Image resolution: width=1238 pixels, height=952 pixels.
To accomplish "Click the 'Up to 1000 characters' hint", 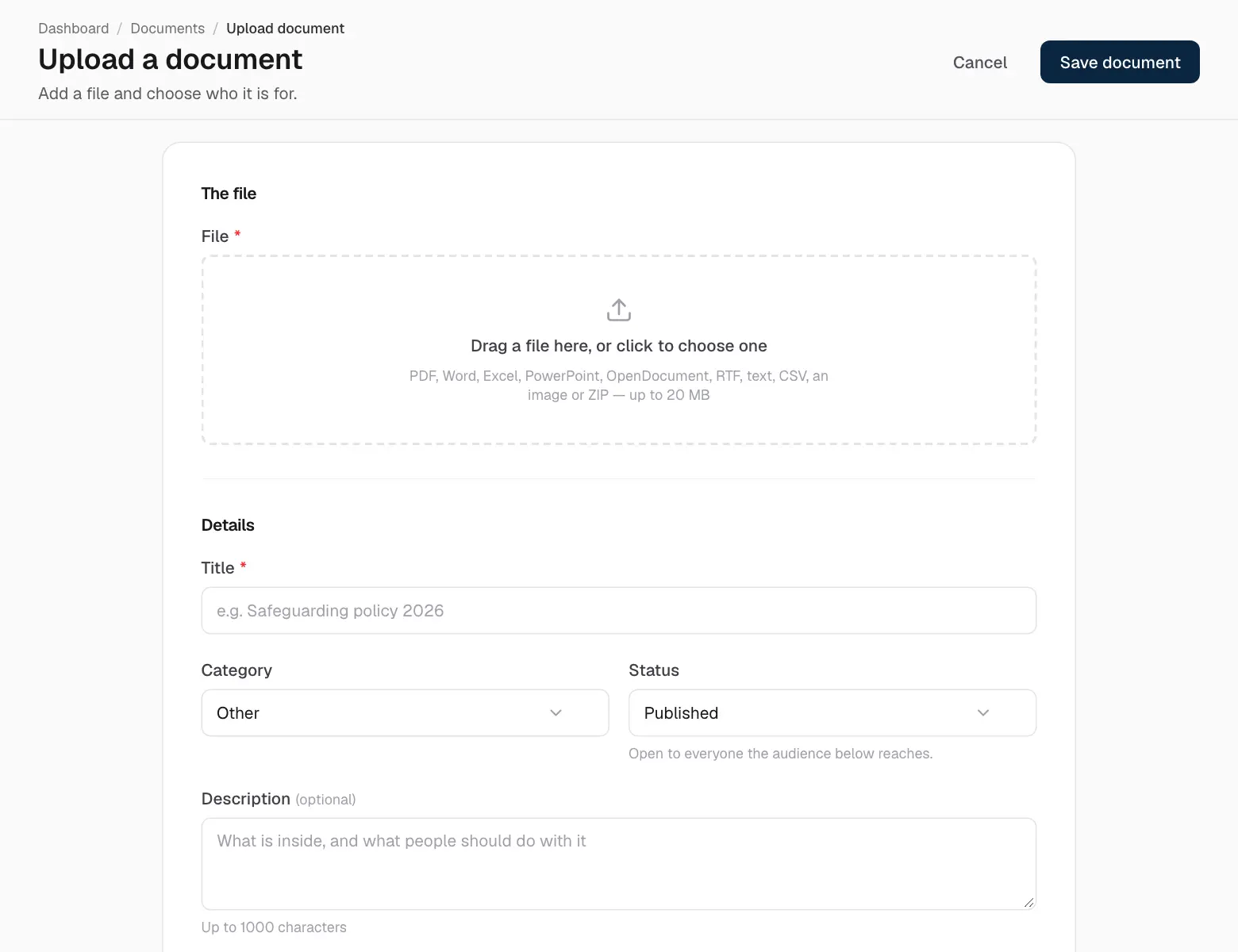I will click(274, 927).
